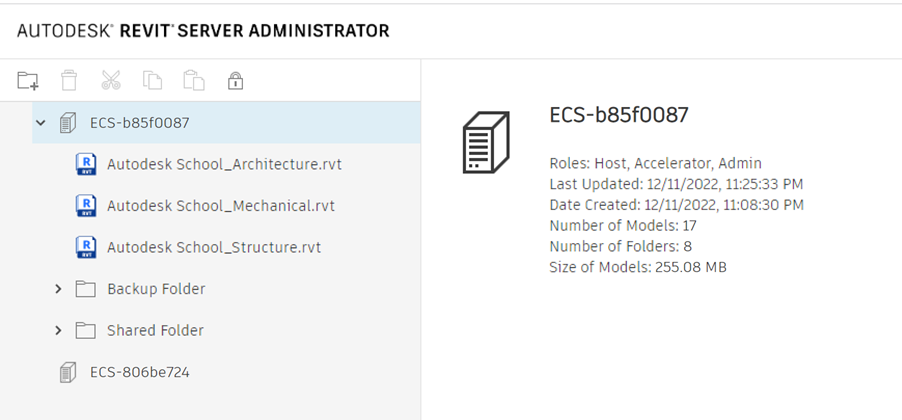Expand the Backup Folder
902x420 pixels.
pyautogui.click(x=58, y=289)
